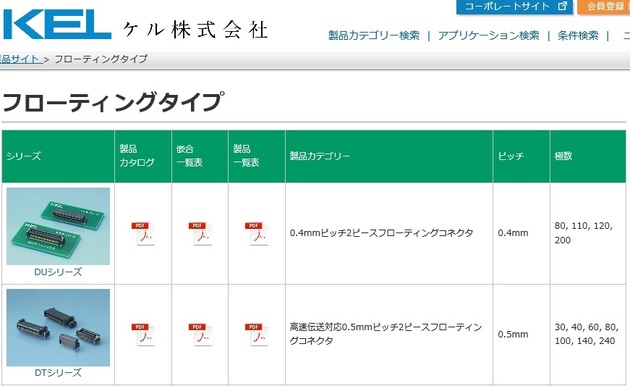Open the DU series mating list PDF

point(200,233)
